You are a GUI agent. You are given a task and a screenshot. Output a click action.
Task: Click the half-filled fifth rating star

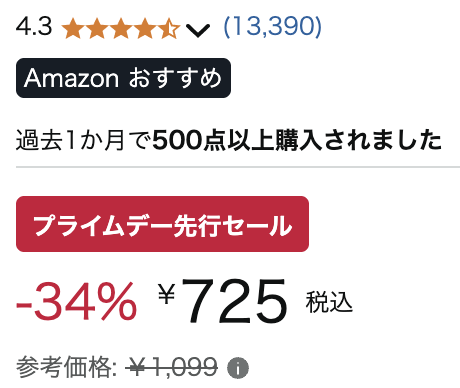pyautogui.click(x=169, y=28)
